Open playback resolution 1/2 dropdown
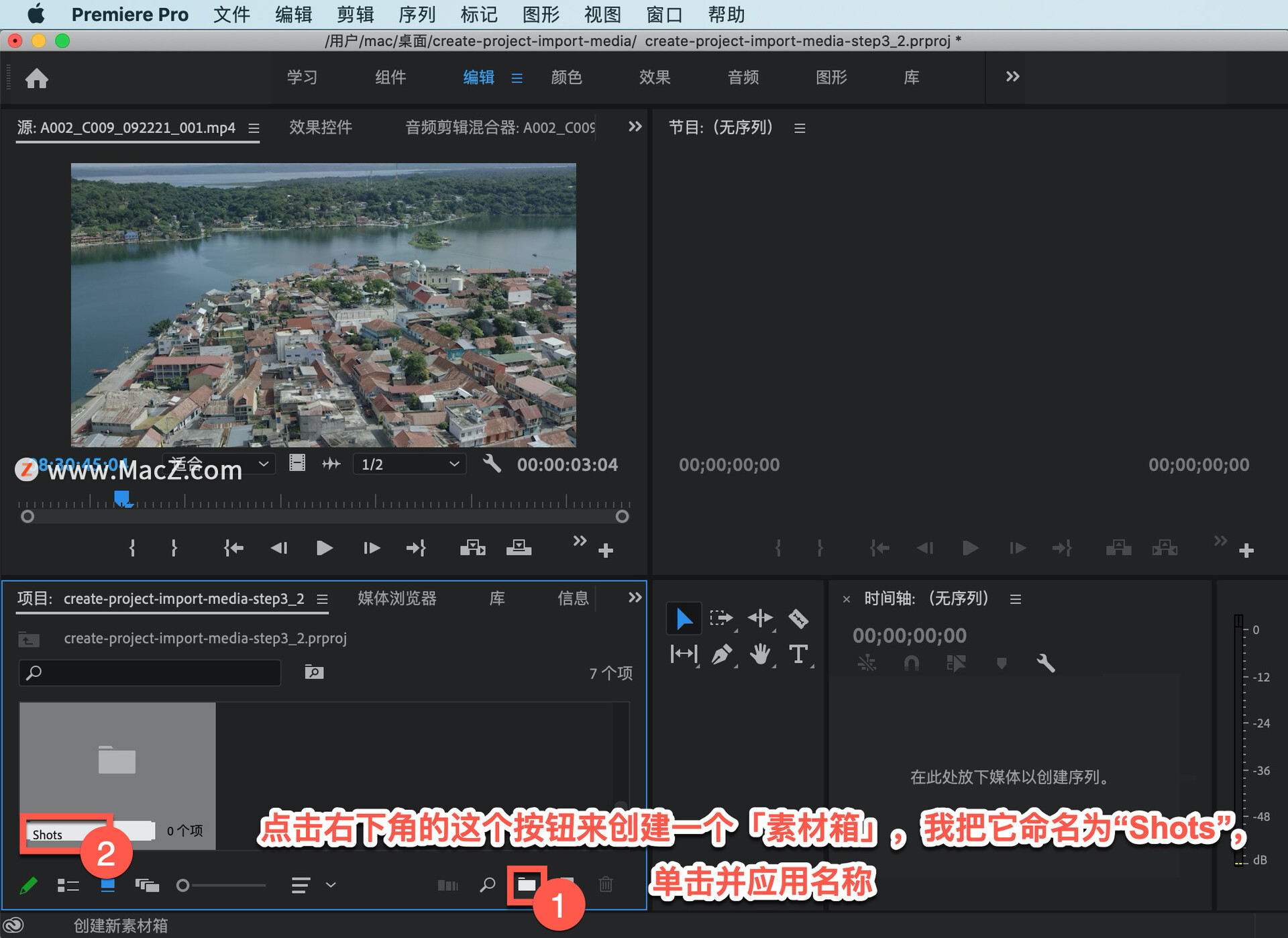Viewport: 1288px width, 938px height. 409,464
